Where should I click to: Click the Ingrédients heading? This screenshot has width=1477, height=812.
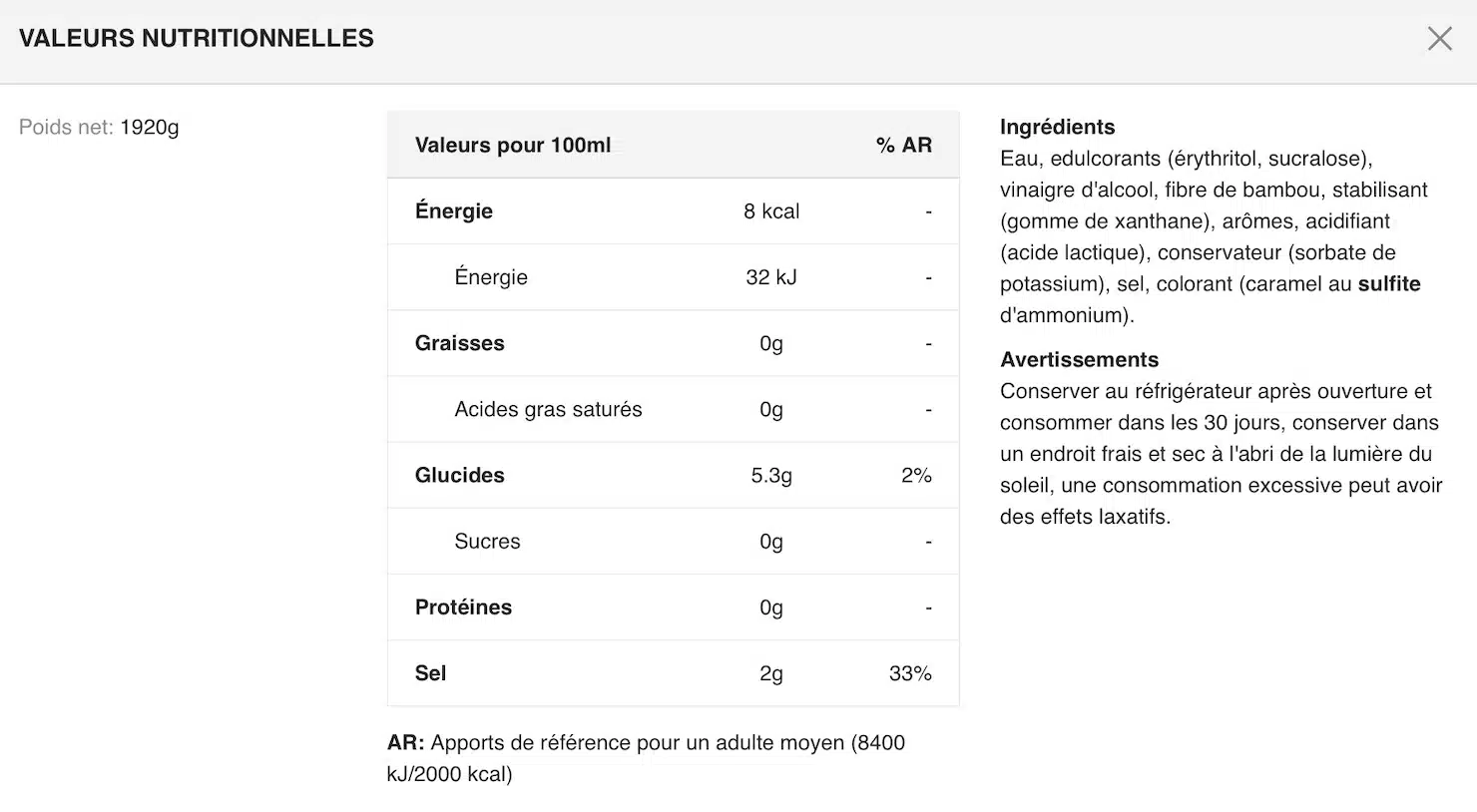click(x=1057, y=128)
